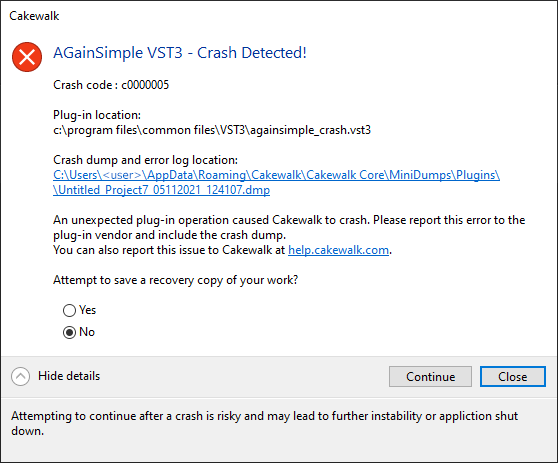Collapse details using the circled chevron icon
The image size is (558, 463).
[x=20, y=376]
